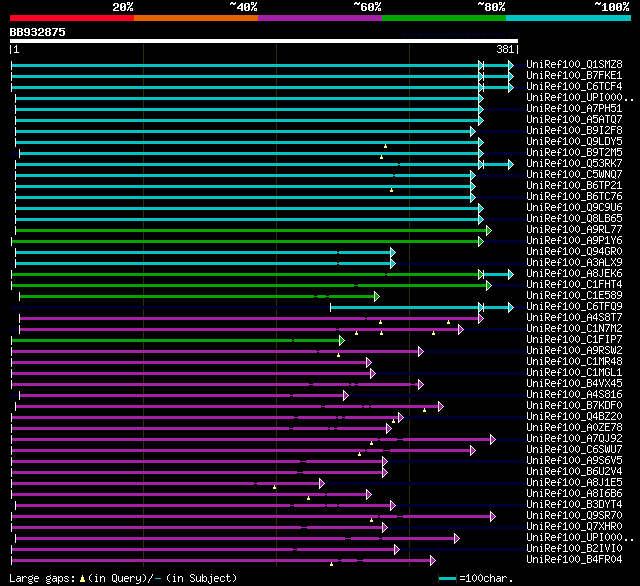Select the UniRef100_Q9SR70 label
This screenshot has width=640, height=586.
[x=574, y=516]
